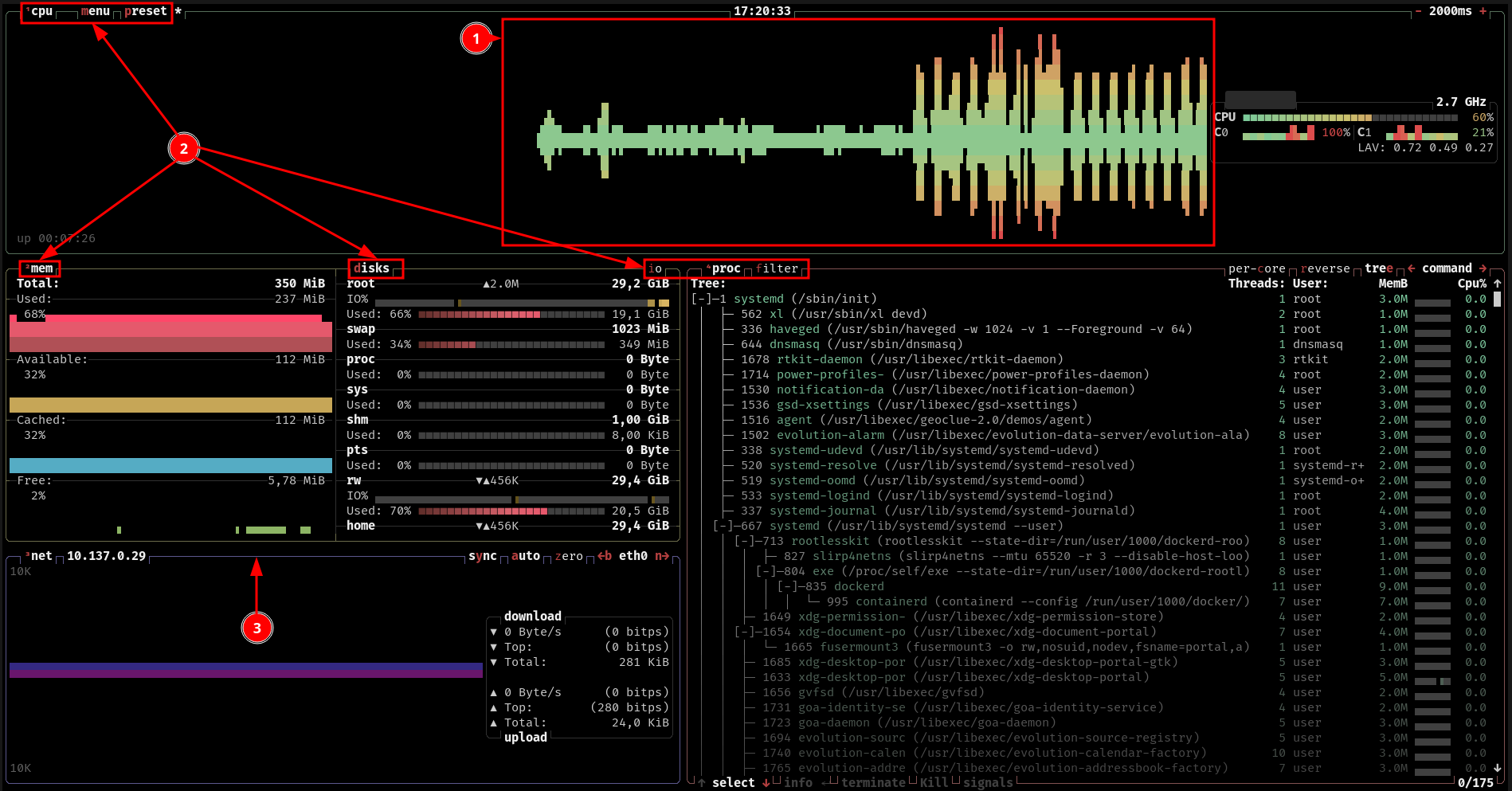The image size is (1512, 791).
Task: Select the 336 haveged process row
Action: tap(1090, 329)
